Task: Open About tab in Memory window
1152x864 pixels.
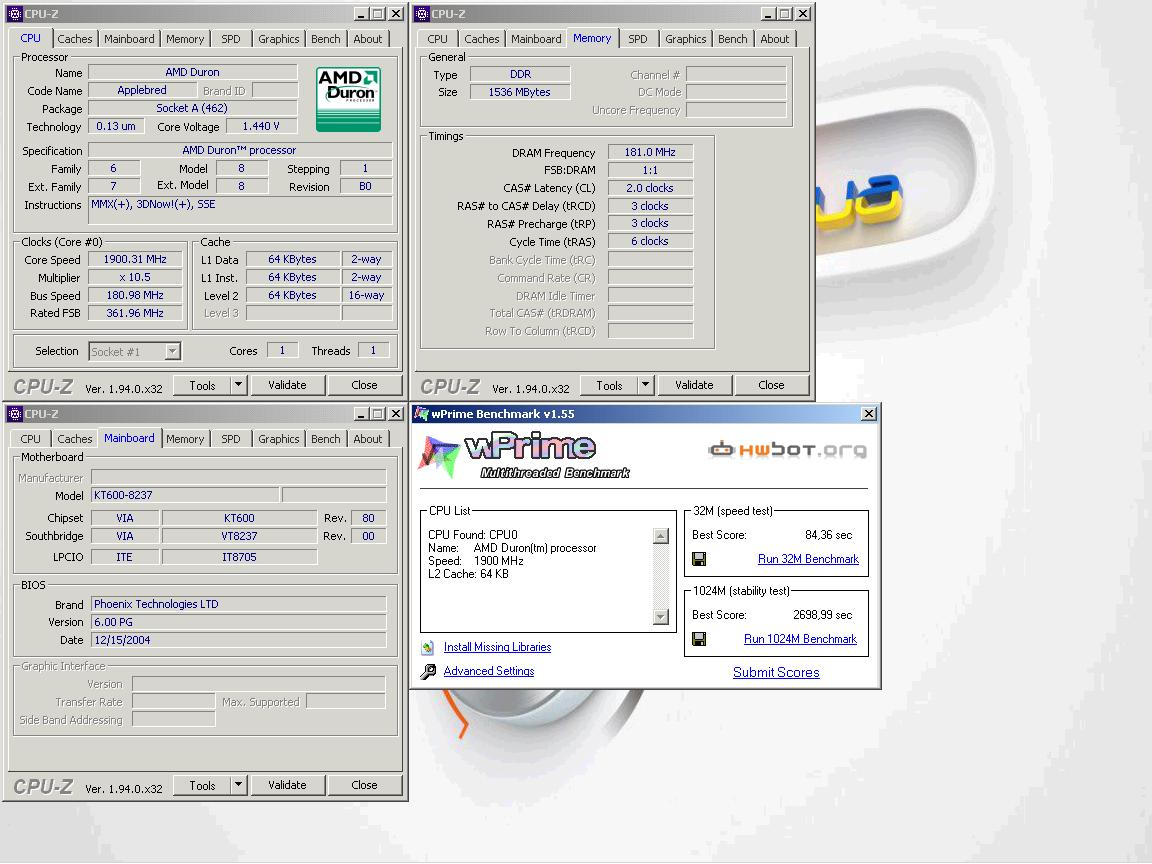Action: pos(774,39)
